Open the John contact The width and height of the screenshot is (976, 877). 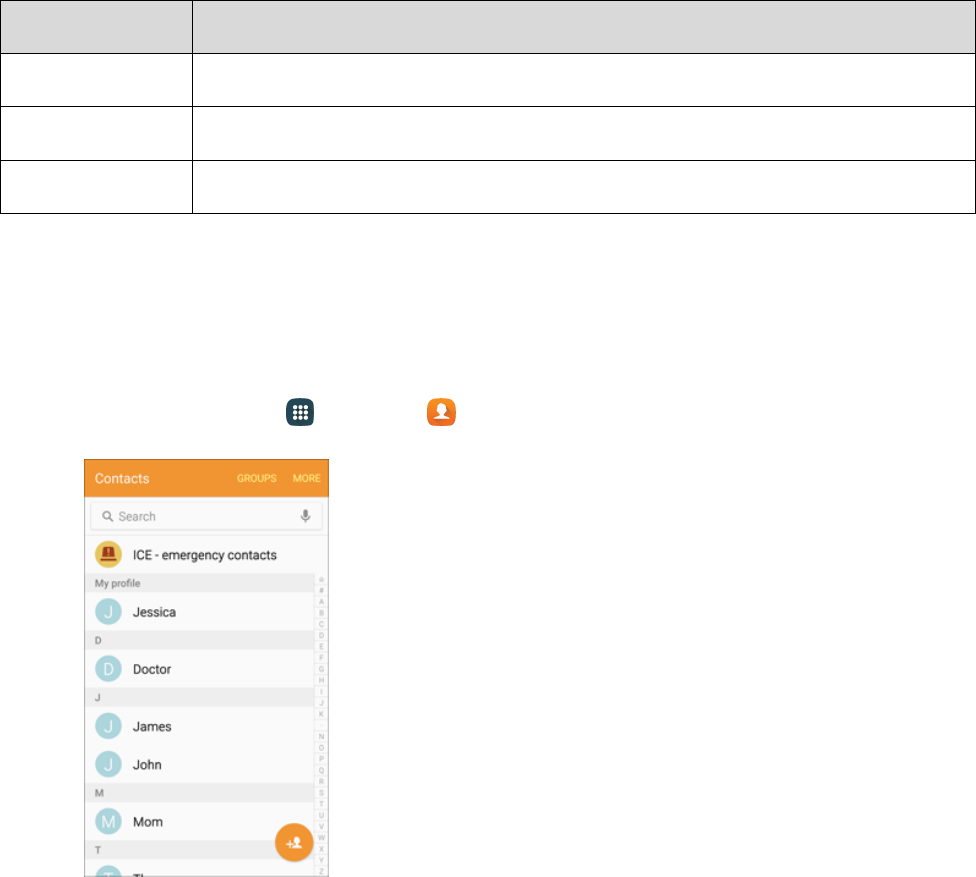click(199, 764)
